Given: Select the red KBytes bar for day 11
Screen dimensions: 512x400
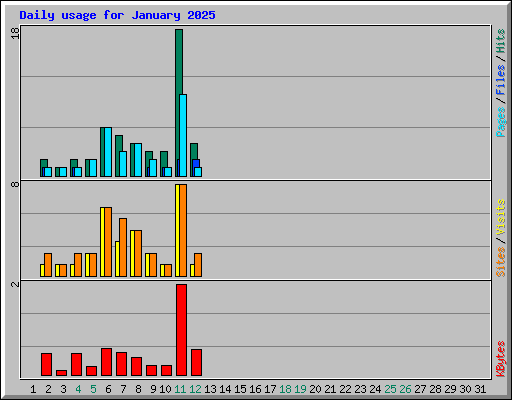Looking at the screenshot, I should pos(181,330).
